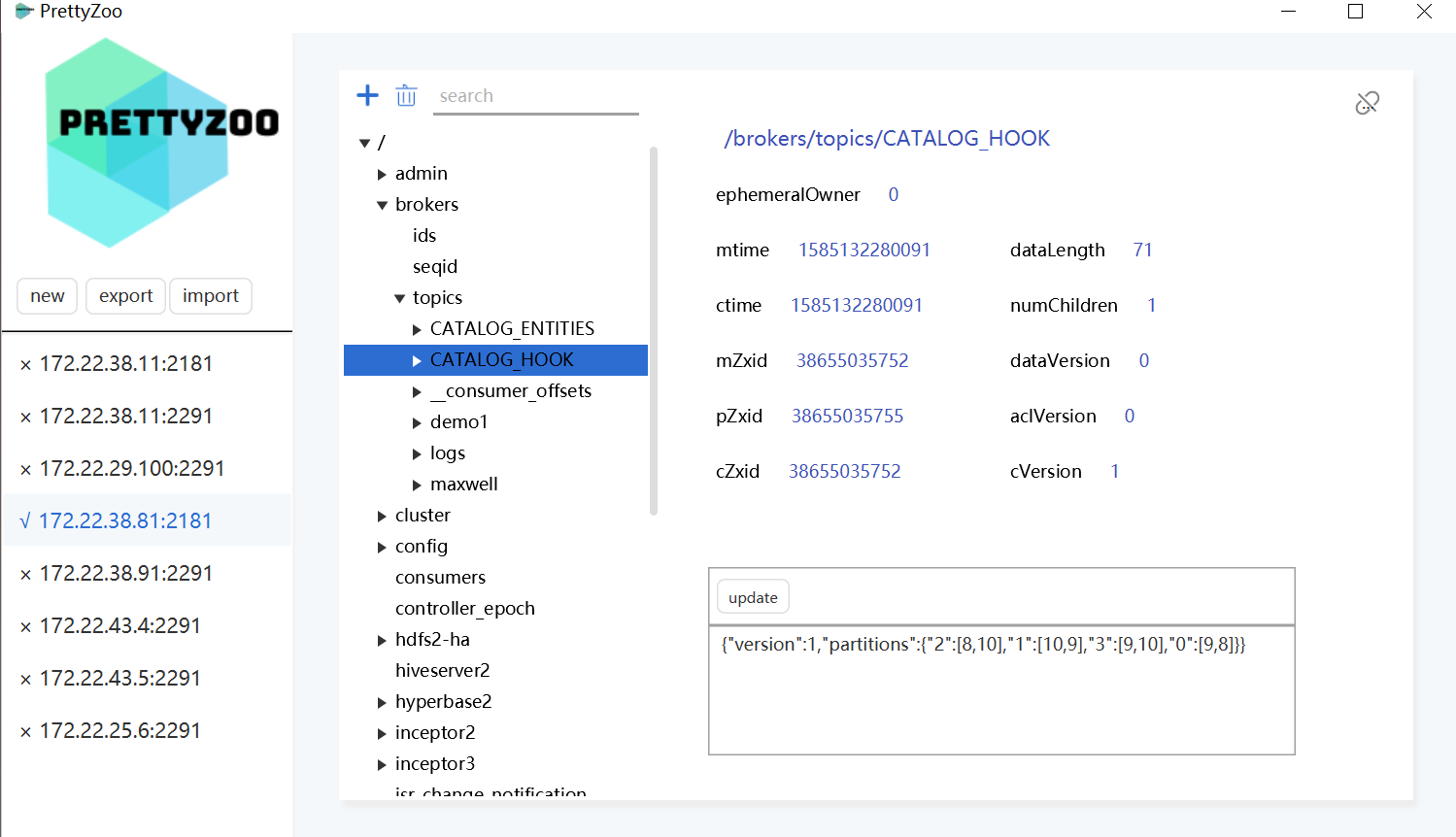
Task: Collapse the topics node arrow
Action: 399,298
